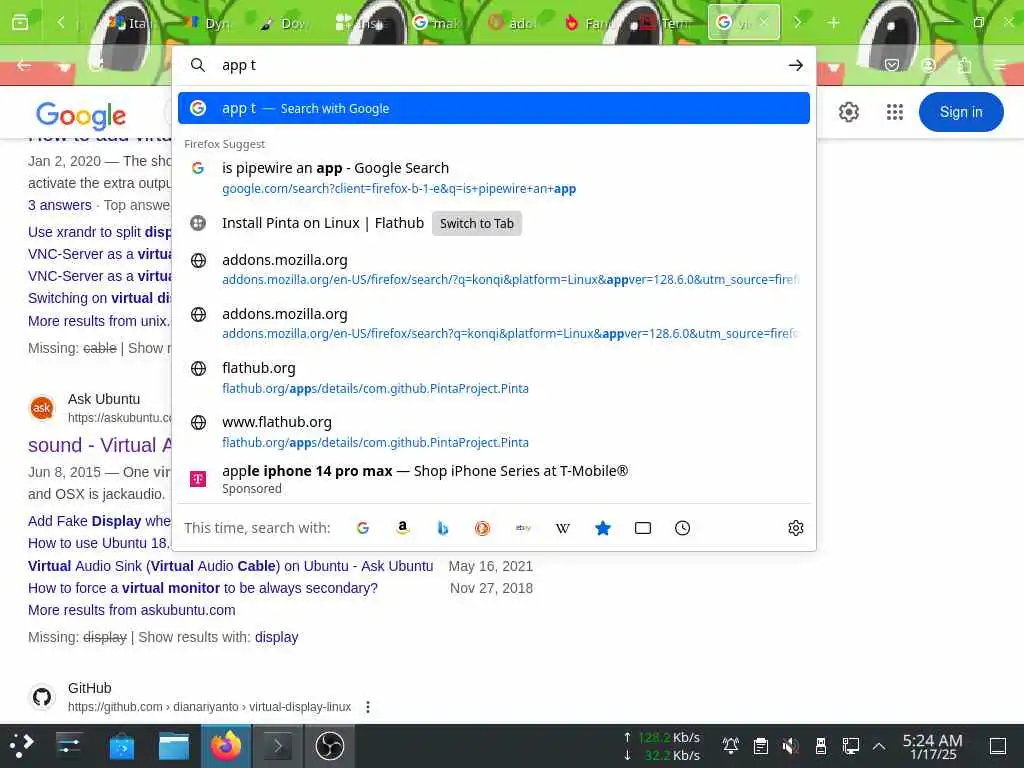Open removable devices tray icon
Image resolution: width=1024 pixels, height=768 pixels.
(x=821, y=745)
